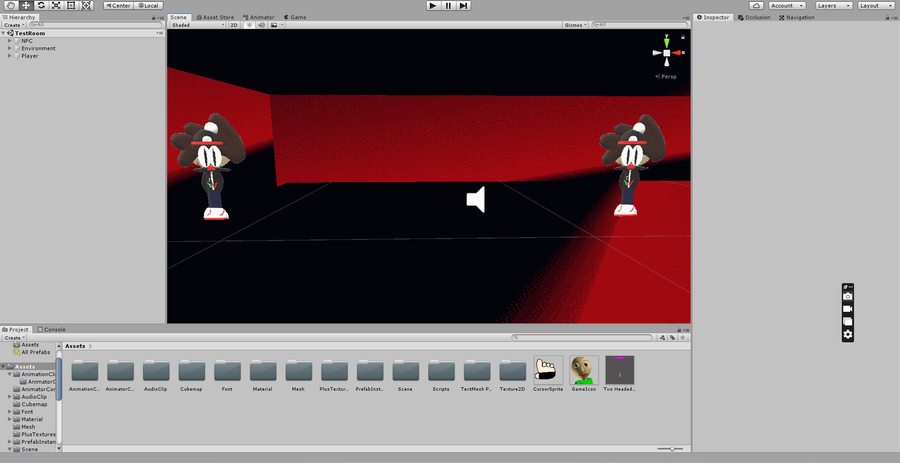Collapse the TestRoom scene

pos(3,33)
